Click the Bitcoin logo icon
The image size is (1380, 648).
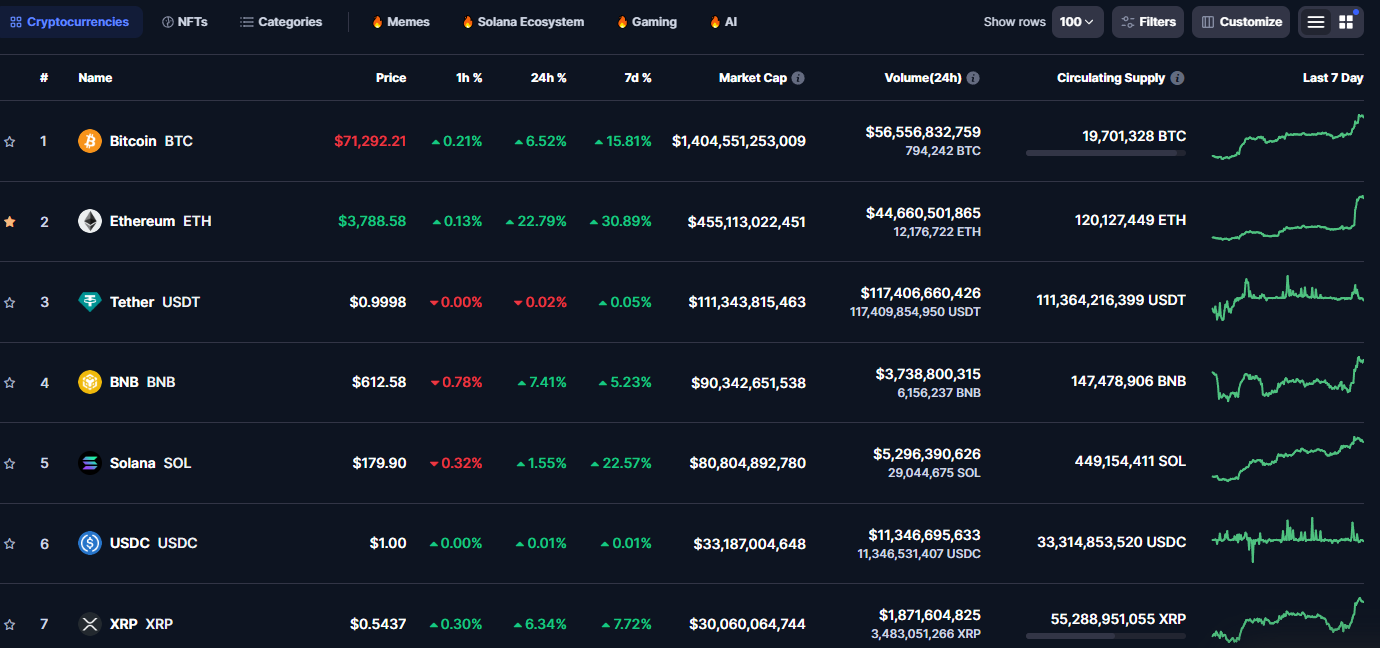[90, 141]
